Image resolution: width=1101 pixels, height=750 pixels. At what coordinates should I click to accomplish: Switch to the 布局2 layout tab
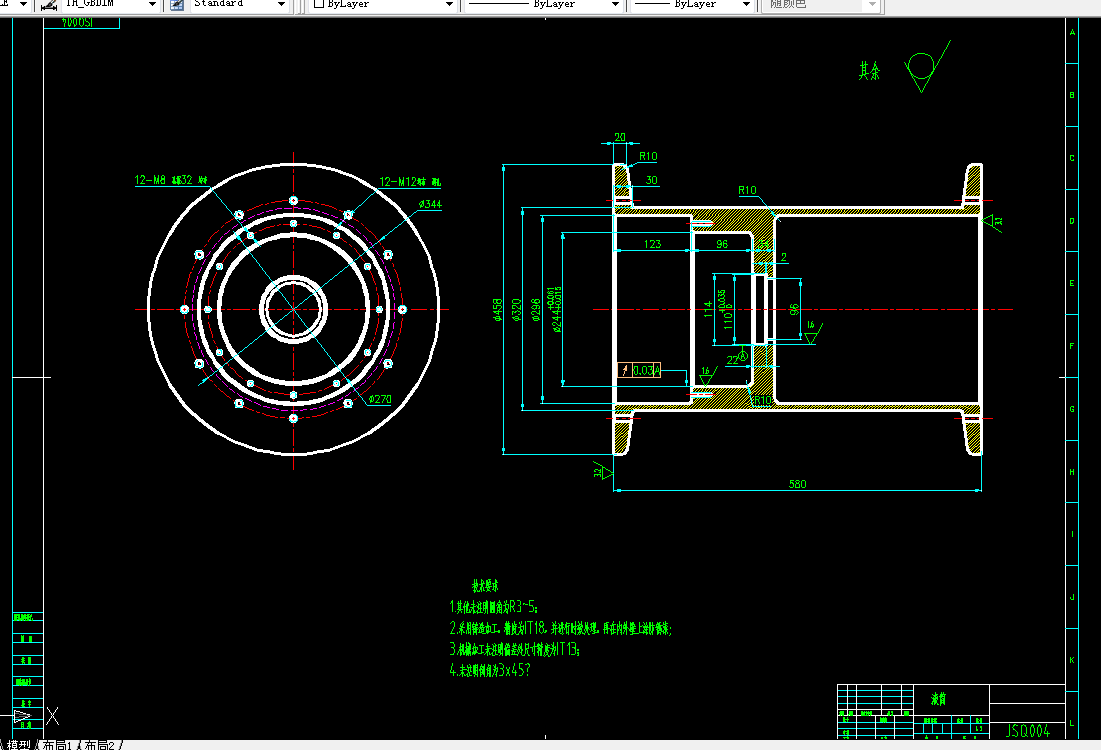(99, 745)
